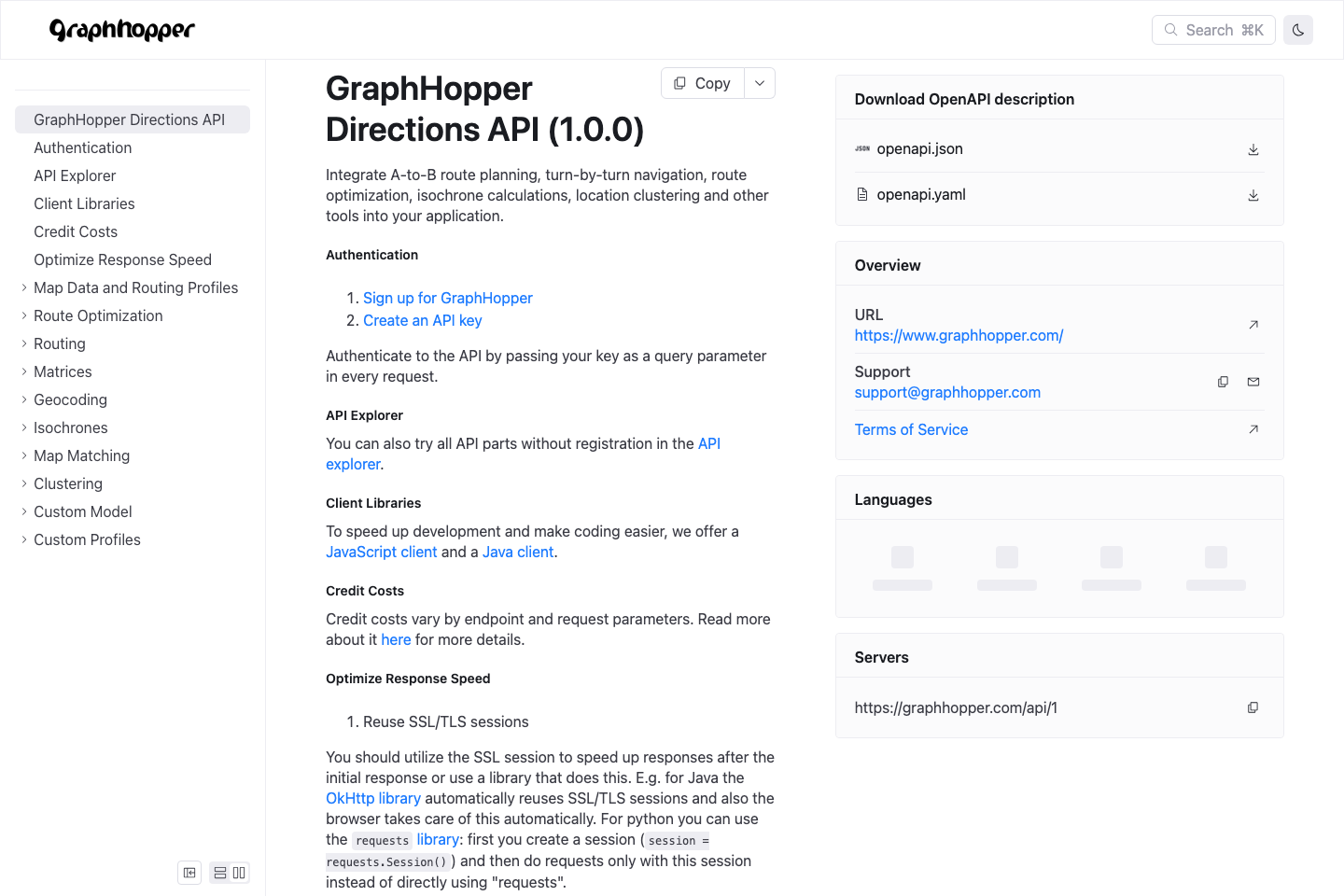The height and width of the screenshot is (896, 1344).
Task: Download the openapi.json file
Action: [1253, 148]
